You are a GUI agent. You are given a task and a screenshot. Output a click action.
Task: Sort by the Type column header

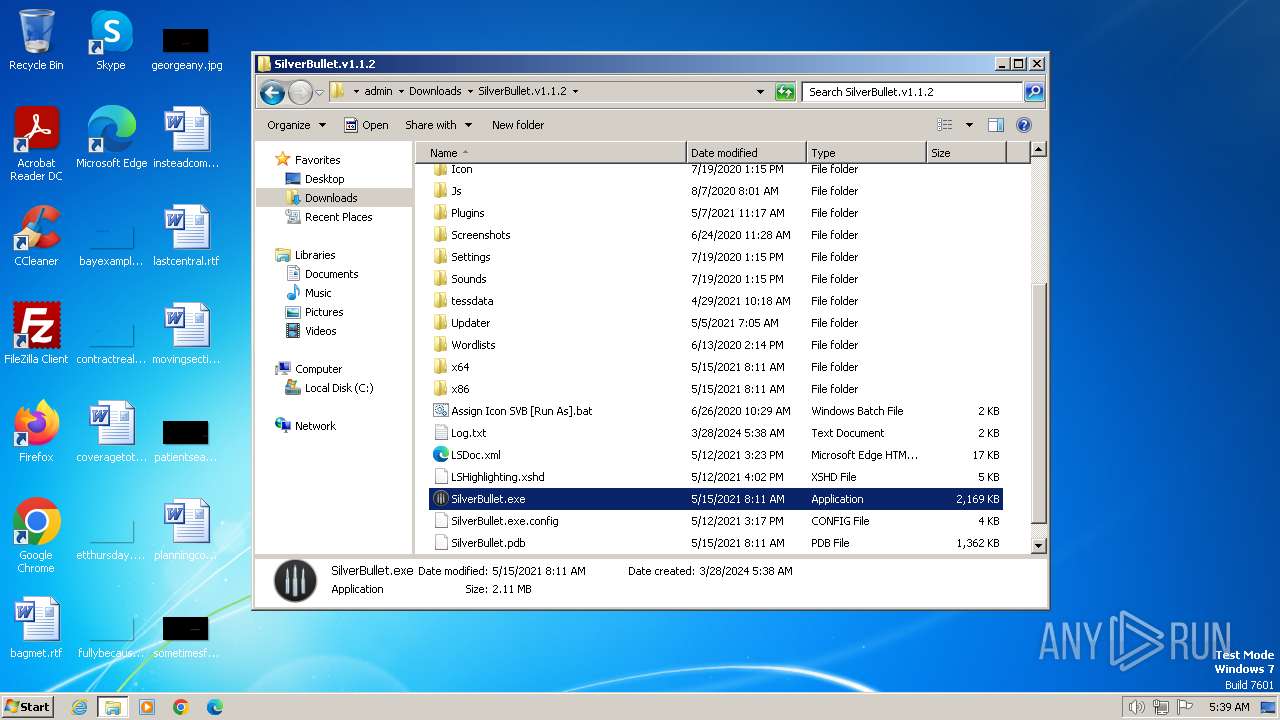[x=866, y=153]
